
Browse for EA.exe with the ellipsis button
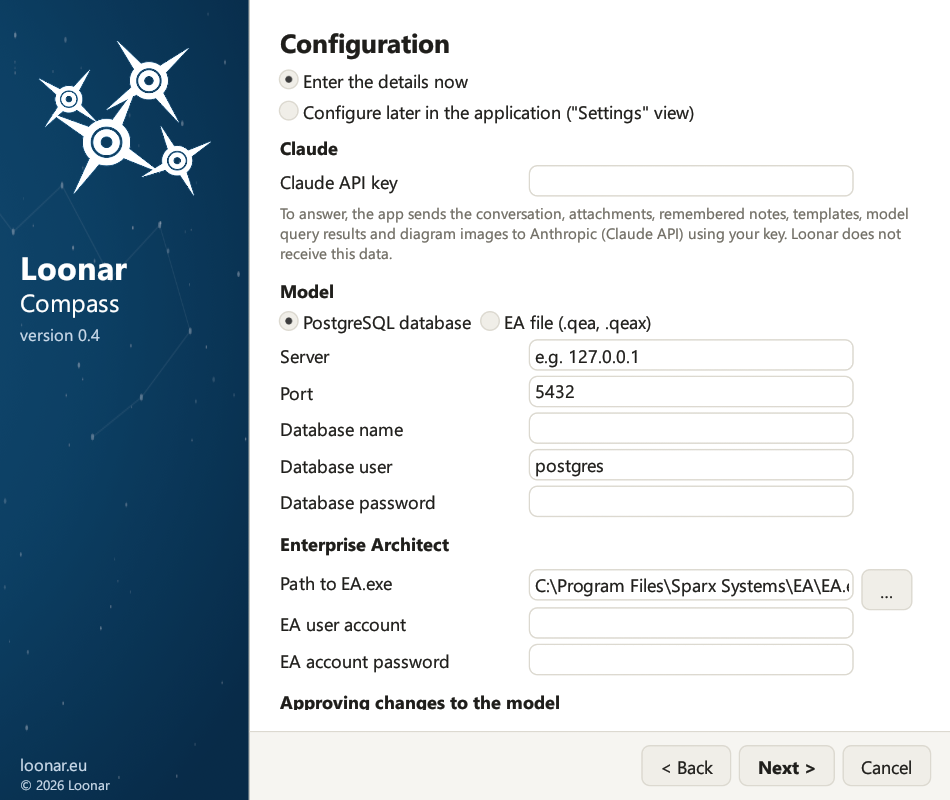(x=886, y=589)
